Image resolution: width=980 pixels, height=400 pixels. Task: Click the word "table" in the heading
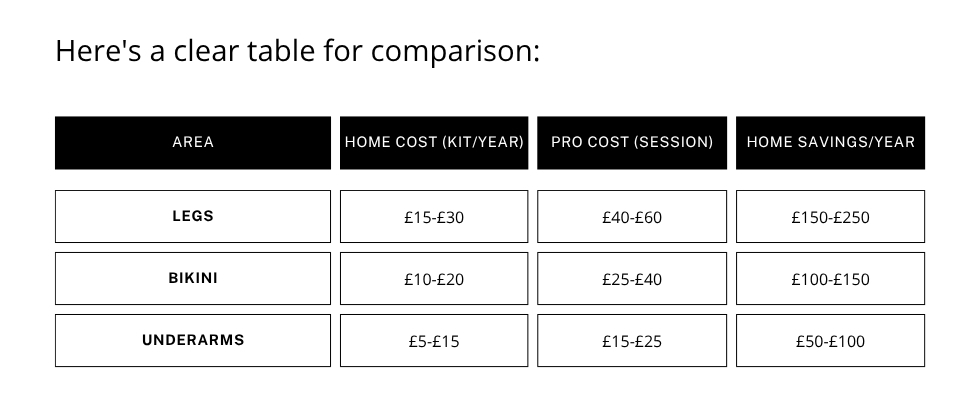[x=279, y=50]
